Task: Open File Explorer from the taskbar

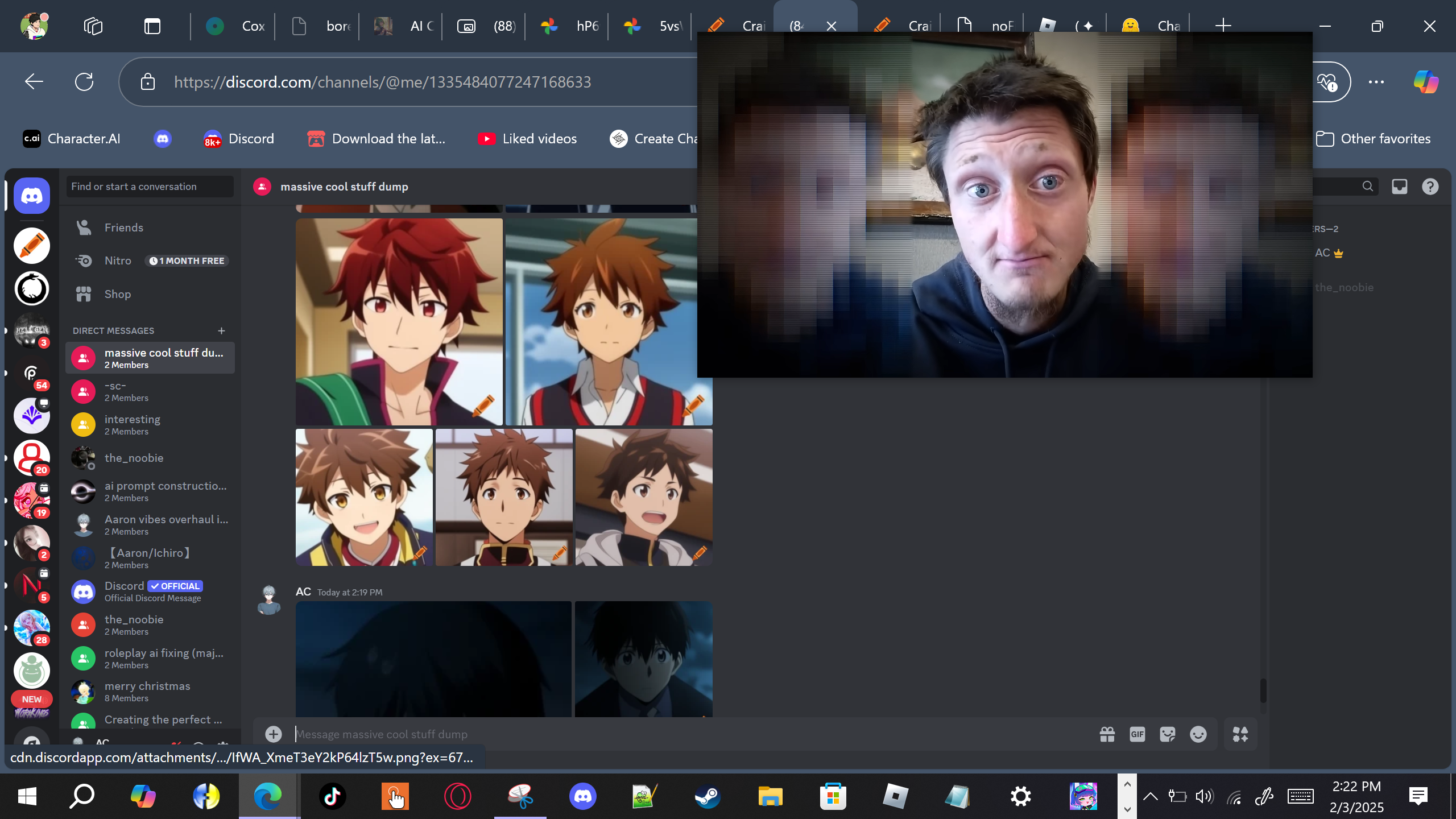Action: (x=770, y=796)
